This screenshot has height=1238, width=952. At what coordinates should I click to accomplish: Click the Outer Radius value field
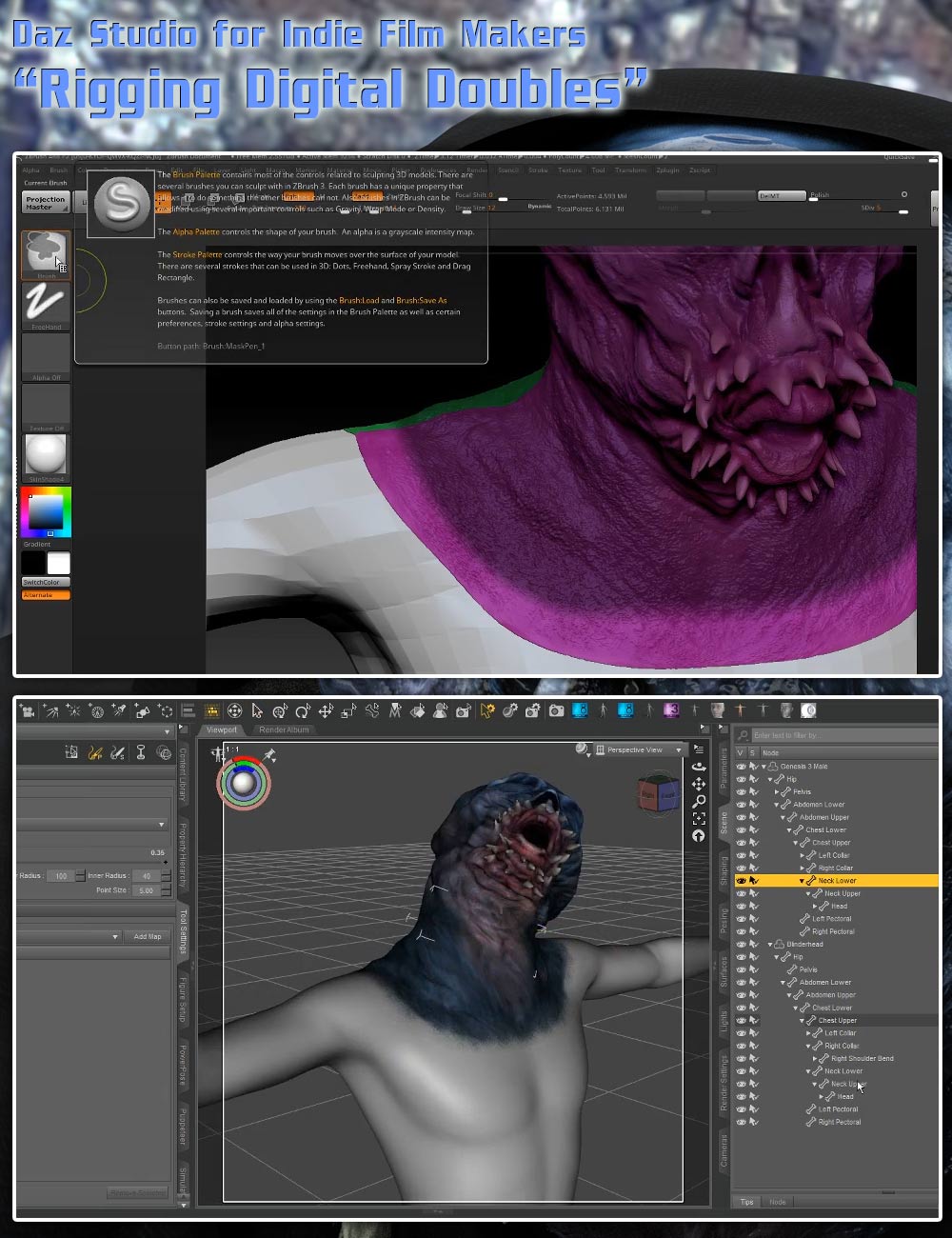point(61,876)
